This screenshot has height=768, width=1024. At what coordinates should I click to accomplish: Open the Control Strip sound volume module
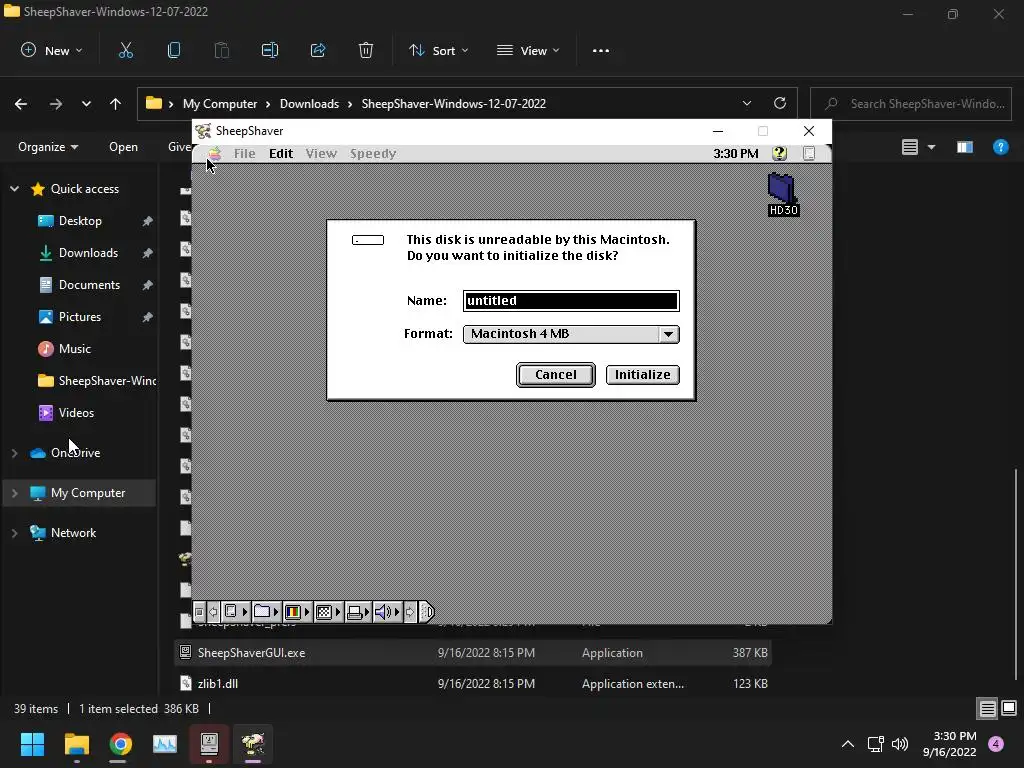387,612
